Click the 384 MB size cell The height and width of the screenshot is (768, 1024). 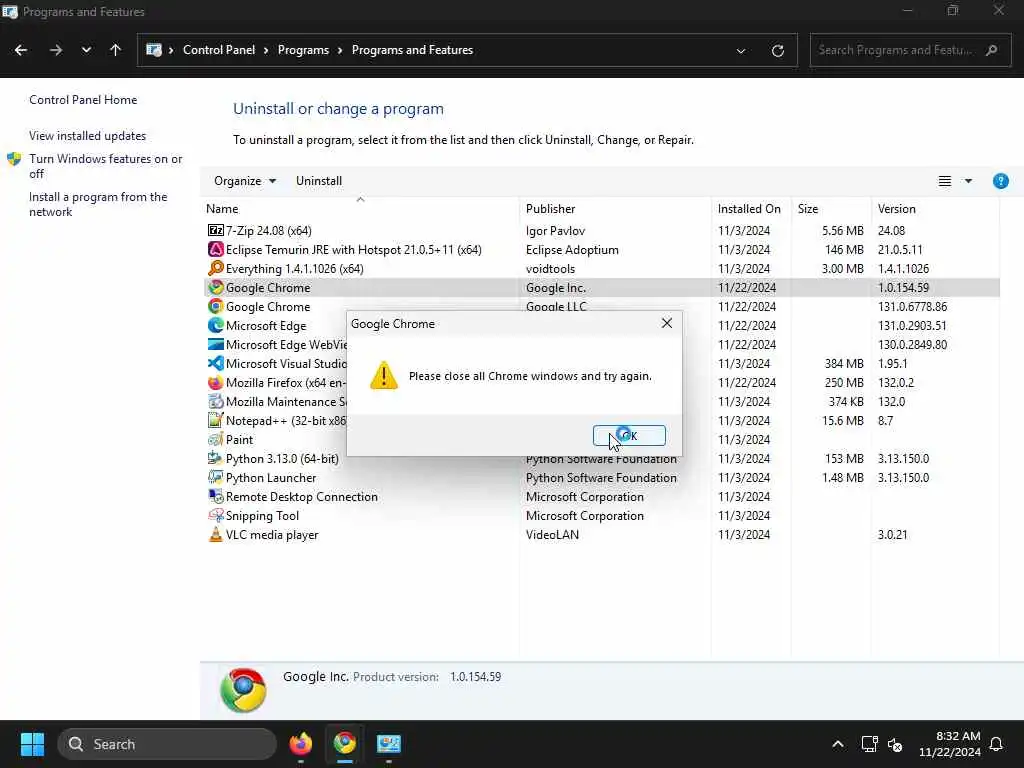(x=844, y=364)
